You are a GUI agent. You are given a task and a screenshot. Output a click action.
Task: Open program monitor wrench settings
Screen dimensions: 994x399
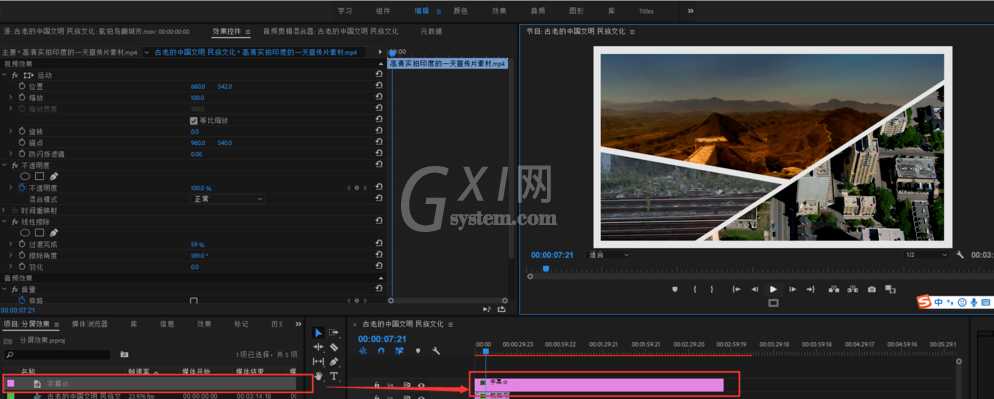960,254
